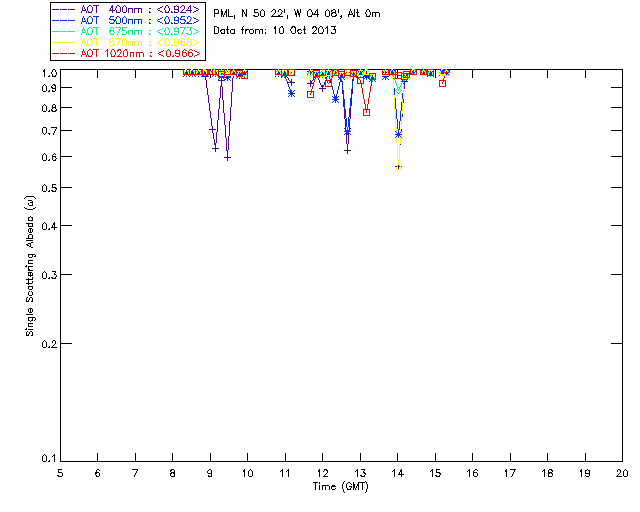Click the 'Time (GMT)' axis label
Image resolution: width=640 pixels, height=512 pixels.
pos(340,487)
